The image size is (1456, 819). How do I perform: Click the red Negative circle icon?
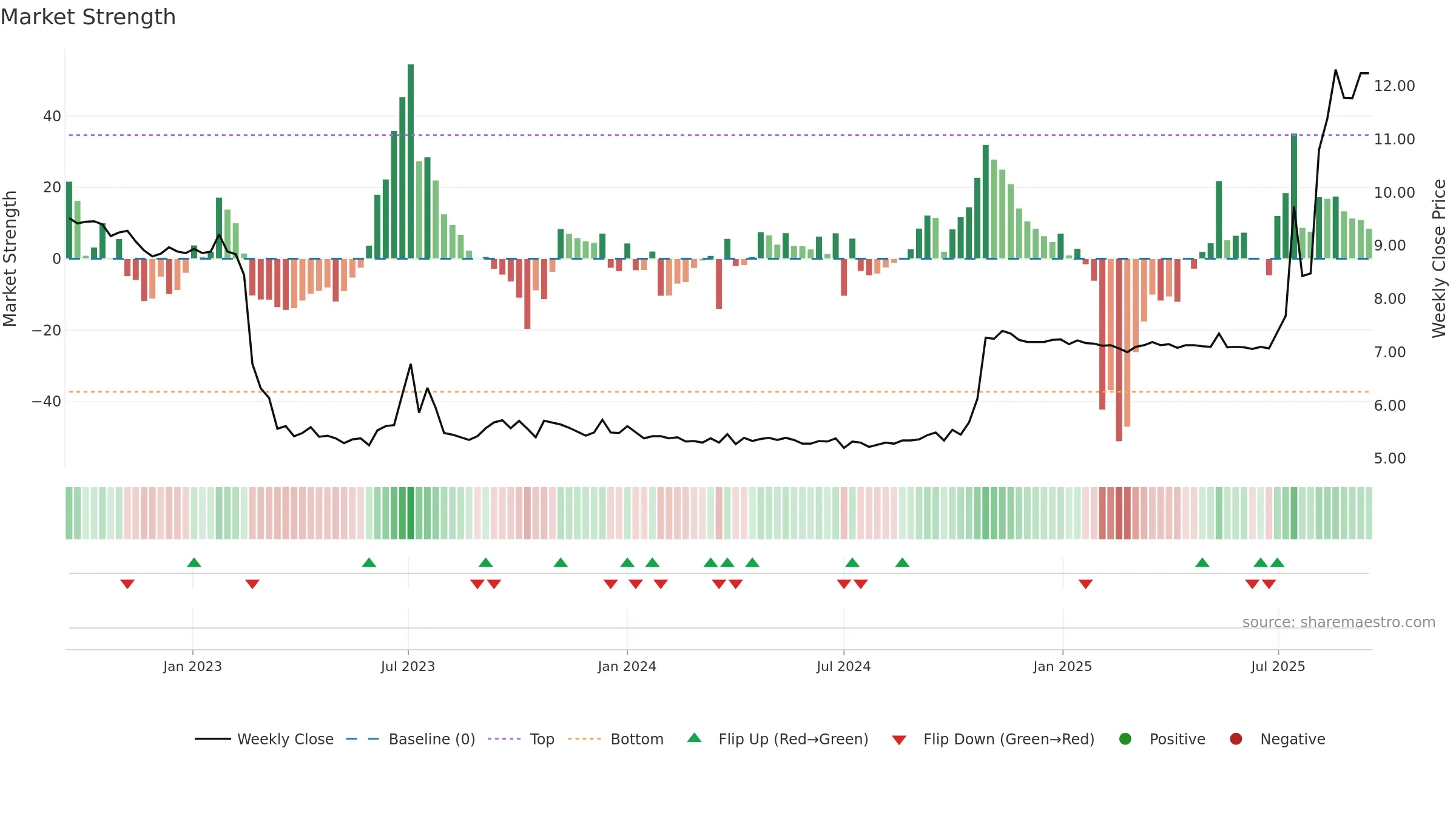pos(1236,739)
